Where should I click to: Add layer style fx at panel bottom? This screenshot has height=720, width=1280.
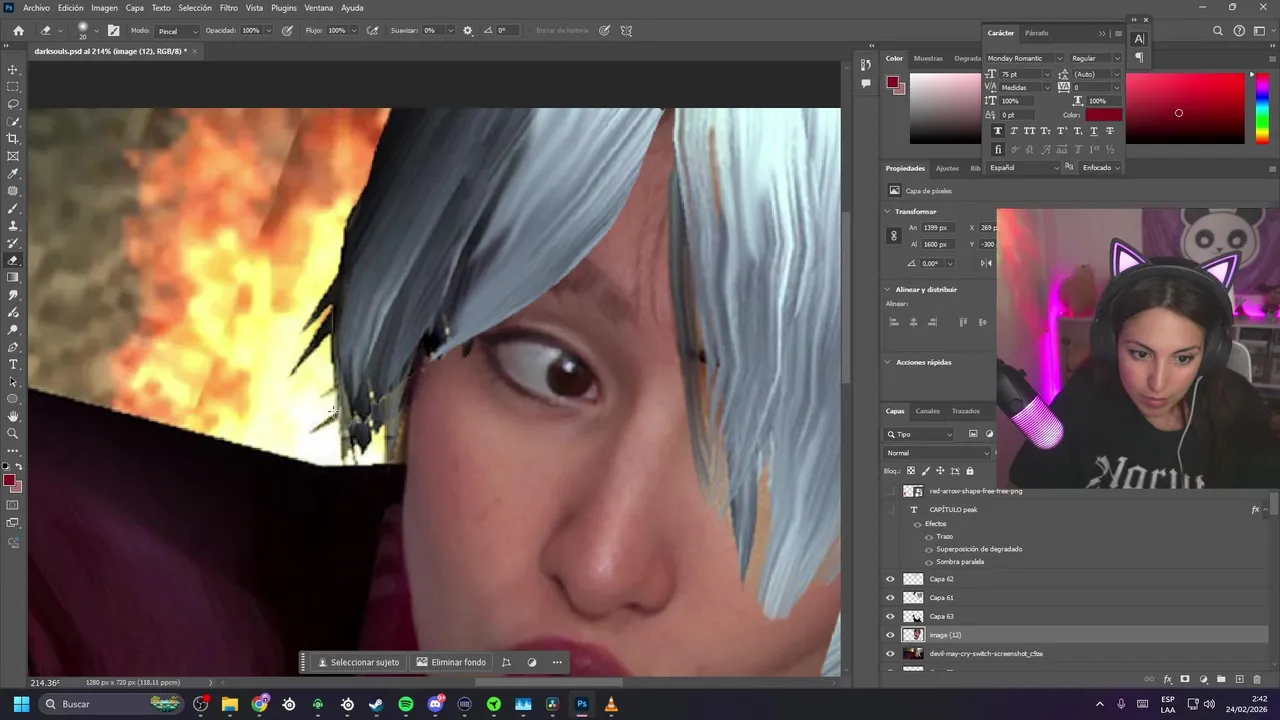[x=1167, y=679]
